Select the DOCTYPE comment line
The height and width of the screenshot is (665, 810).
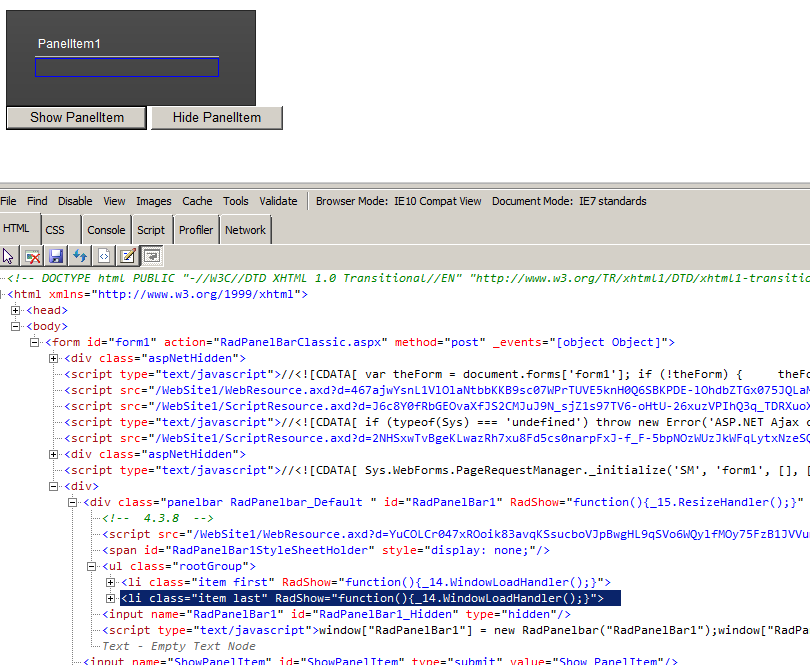409,279
